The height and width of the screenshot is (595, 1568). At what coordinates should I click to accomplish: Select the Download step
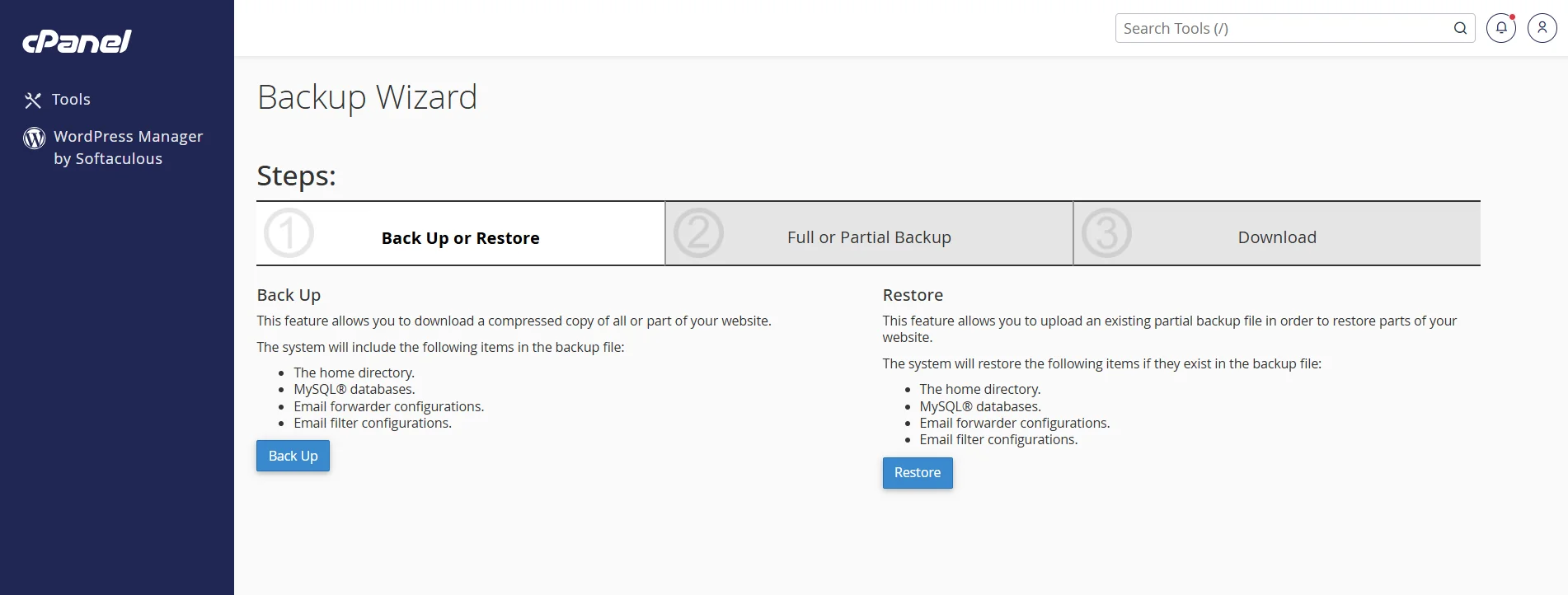1277,234
